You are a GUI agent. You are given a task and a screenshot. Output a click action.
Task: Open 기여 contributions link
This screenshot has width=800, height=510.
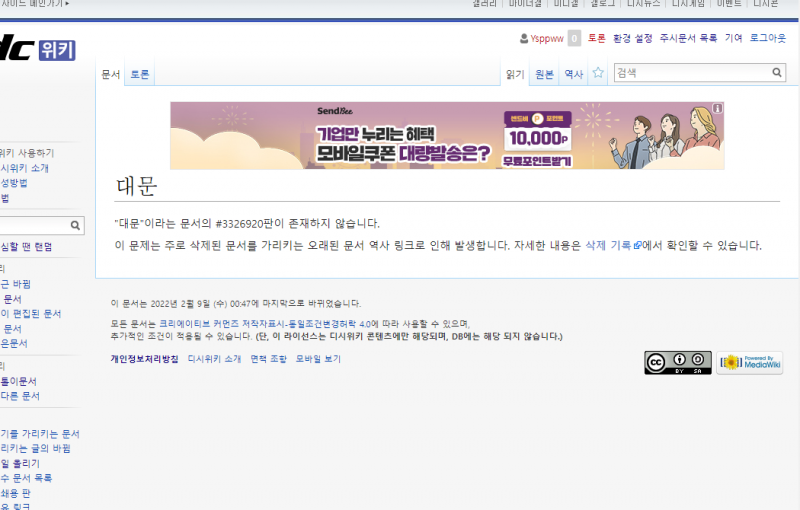point(734,38)
